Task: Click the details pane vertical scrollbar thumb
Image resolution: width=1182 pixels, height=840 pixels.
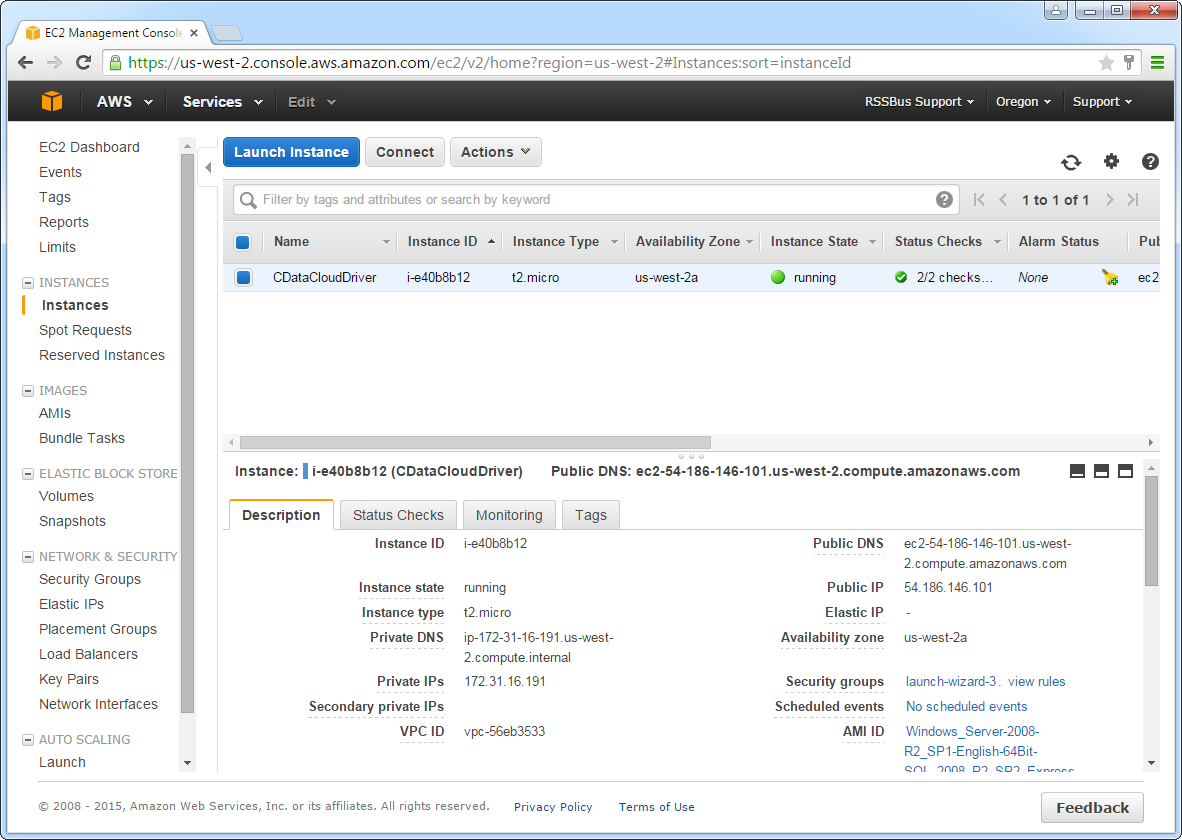Action: point(1151,532)
